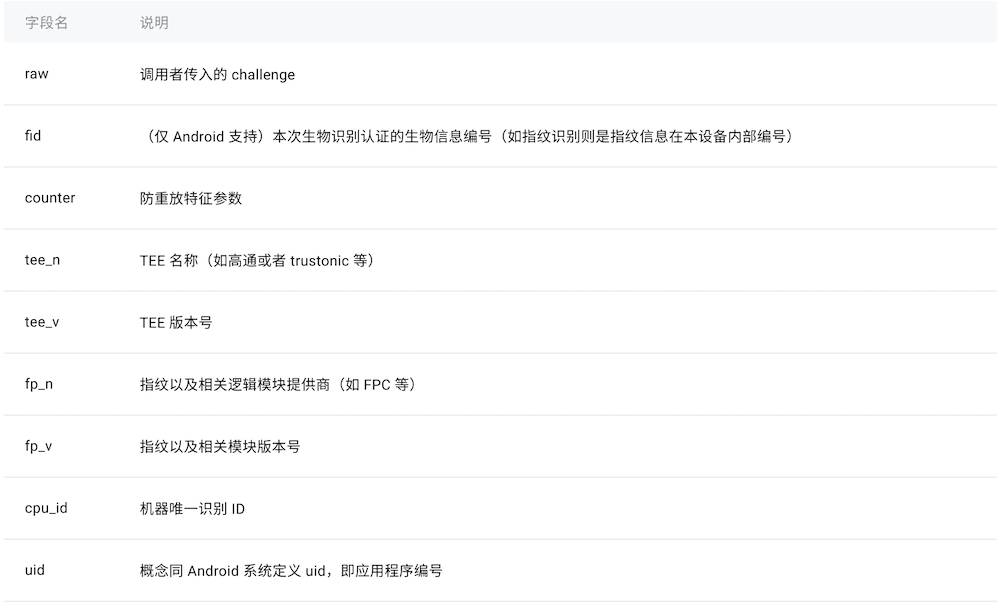The width and height of the screenshot is (1000, 608).
Task: Click the 调用者传入的 challenge description
Action: click(x=217, y=74)
